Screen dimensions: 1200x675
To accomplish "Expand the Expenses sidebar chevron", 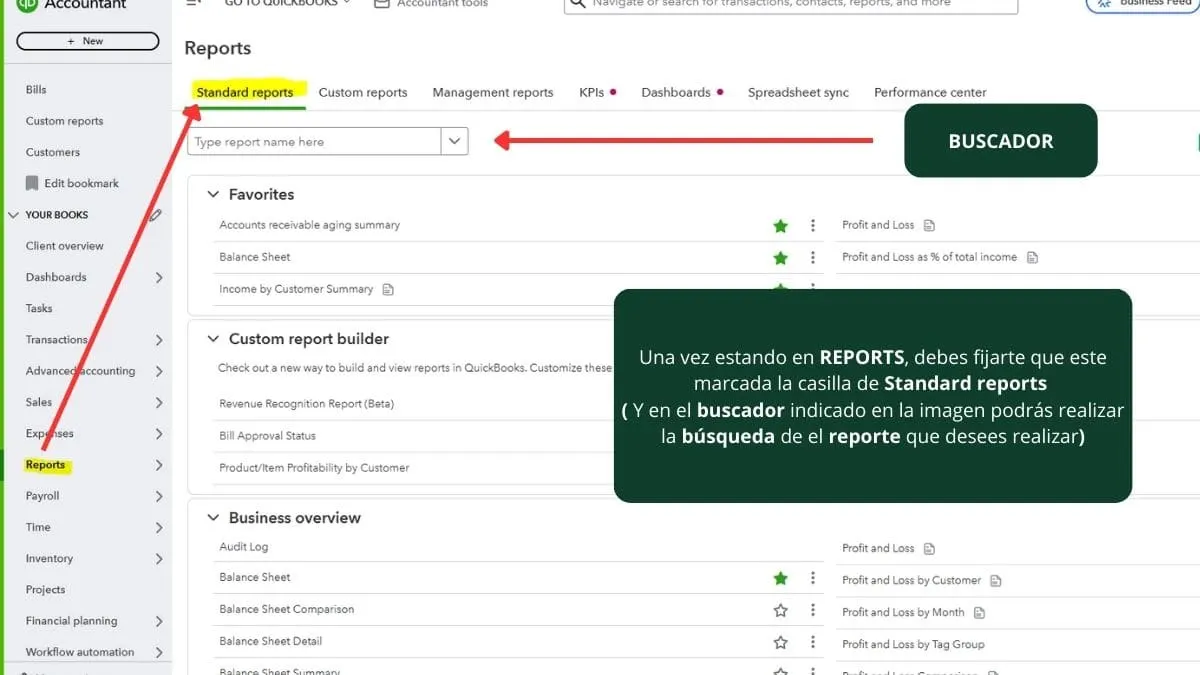I will tap(159, 434).
